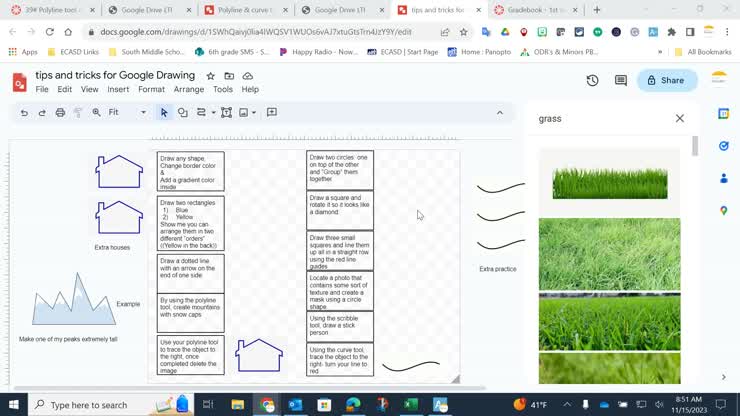Open the Format menu
Screen dimensions: 740x416
click(x=151, y=89)
